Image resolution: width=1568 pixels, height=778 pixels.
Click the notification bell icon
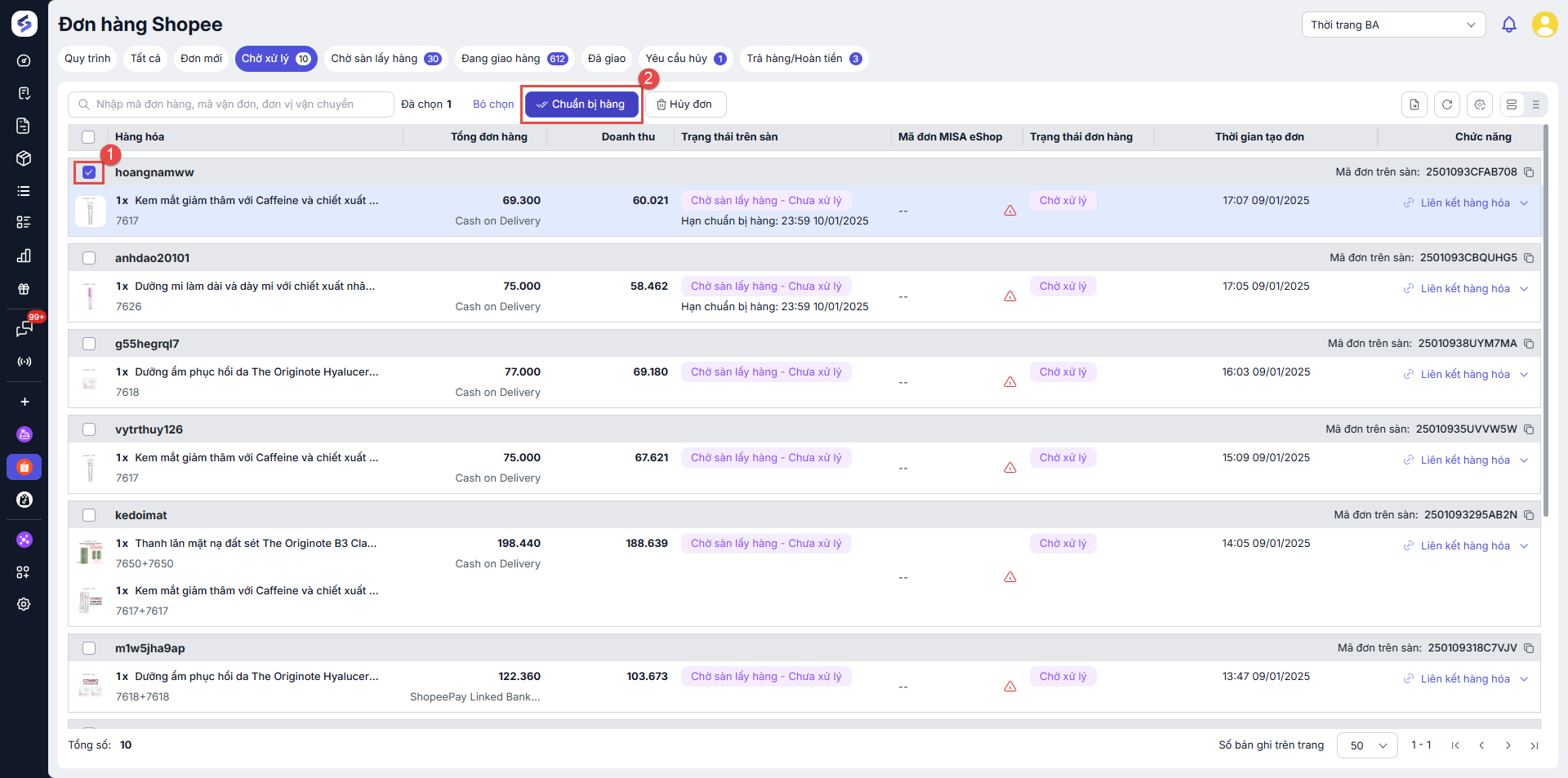1508,24
